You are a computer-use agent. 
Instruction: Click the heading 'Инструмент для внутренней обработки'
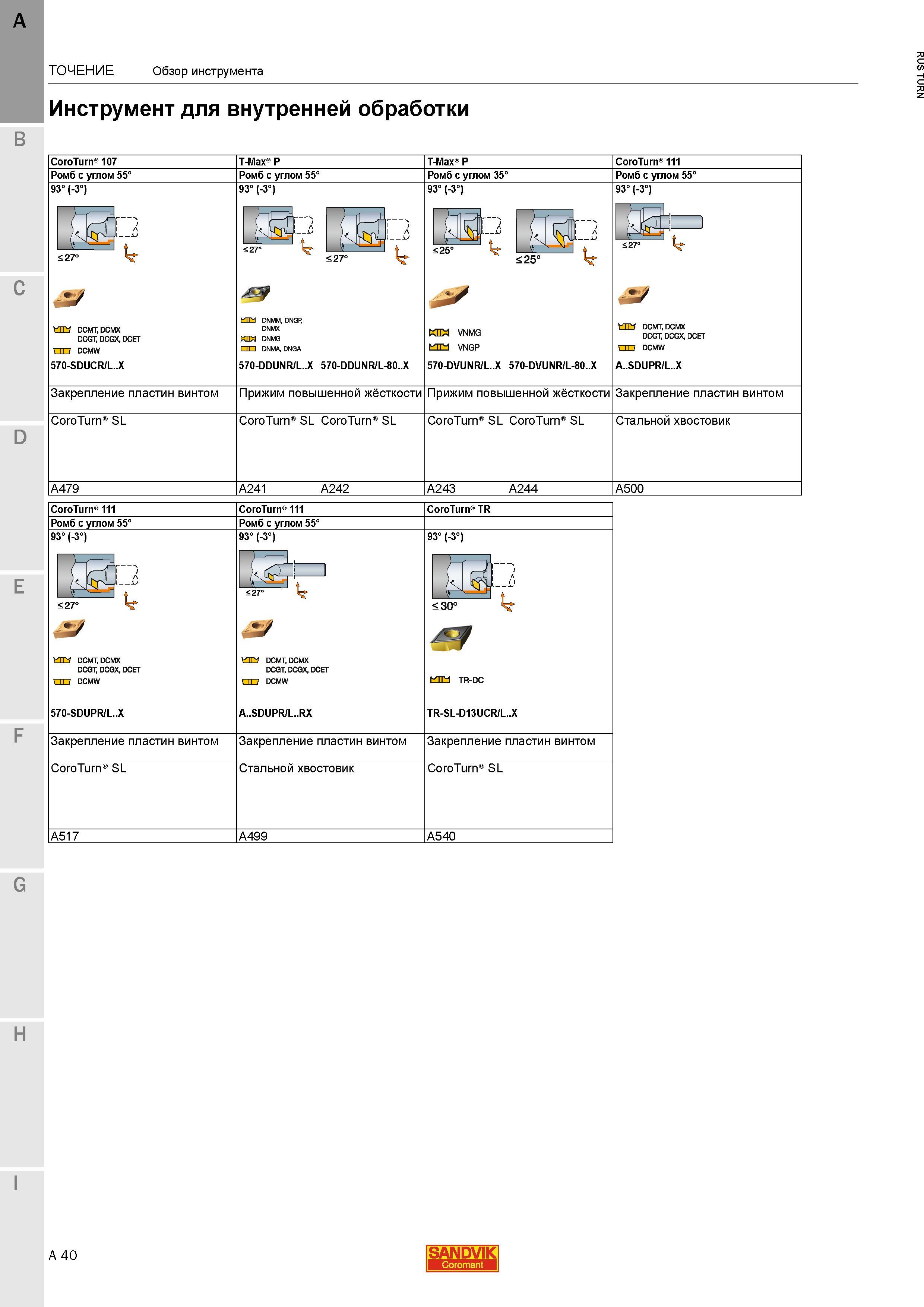click(259, 109)
